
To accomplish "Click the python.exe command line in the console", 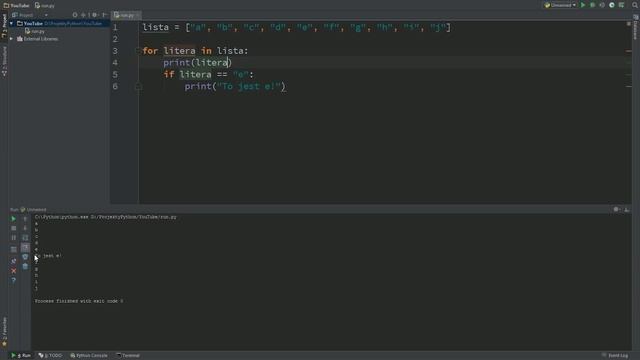I will [106, 217].
